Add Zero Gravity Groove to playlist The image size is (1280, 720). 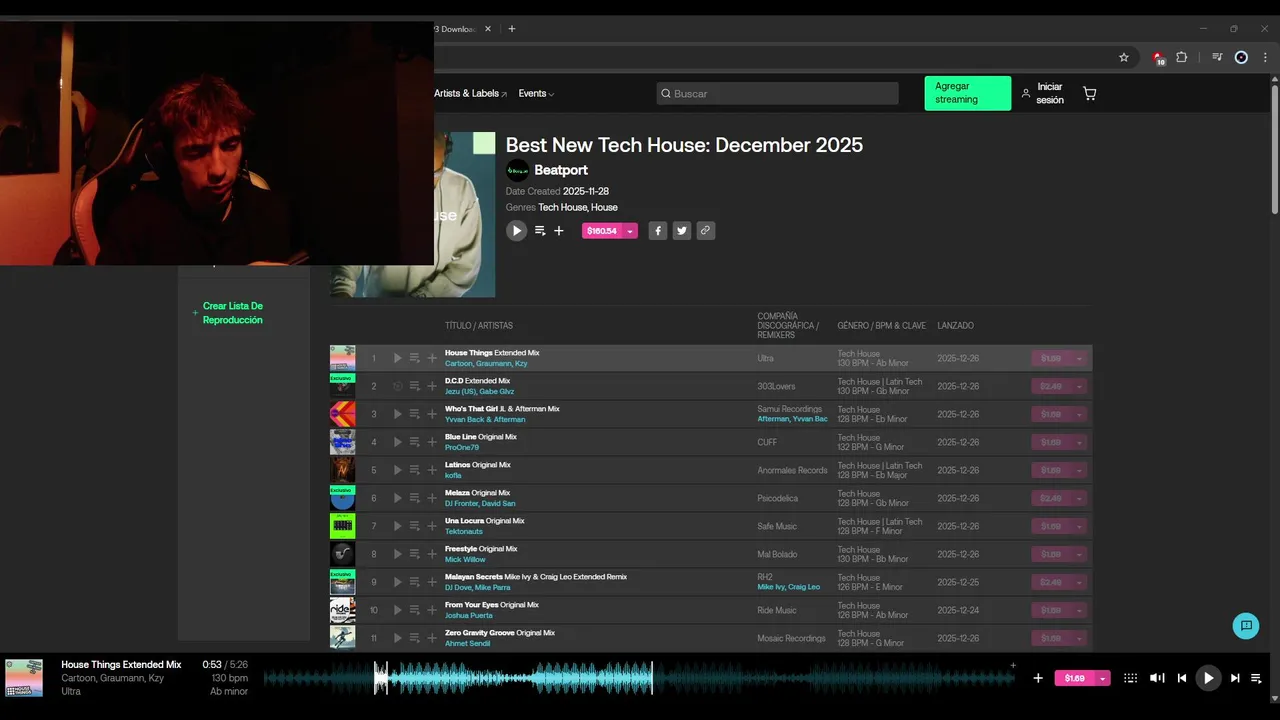pos(432,638)
